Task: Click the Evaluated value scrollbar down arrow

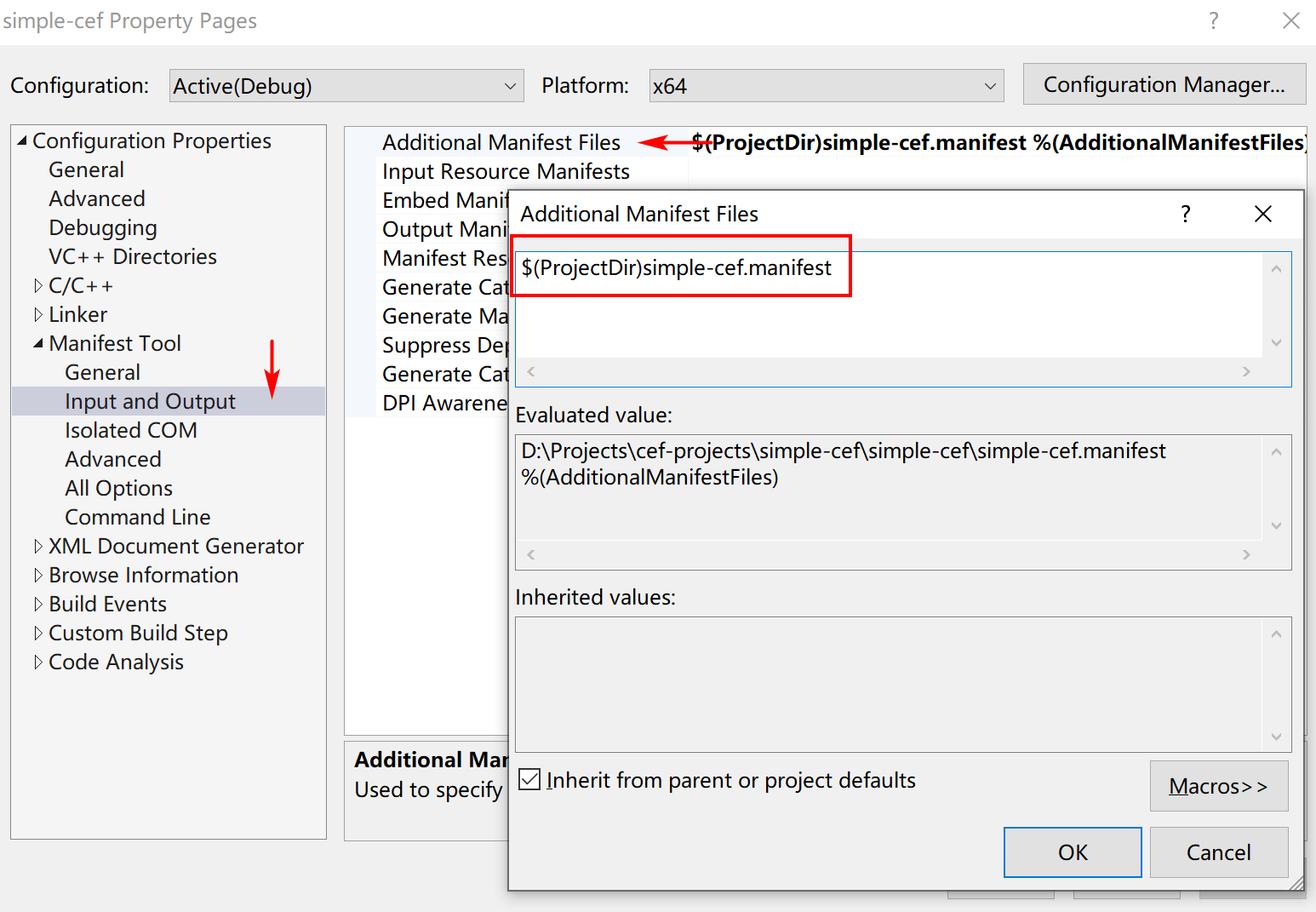Action: pyautogui.click(x=1276, y=525)
